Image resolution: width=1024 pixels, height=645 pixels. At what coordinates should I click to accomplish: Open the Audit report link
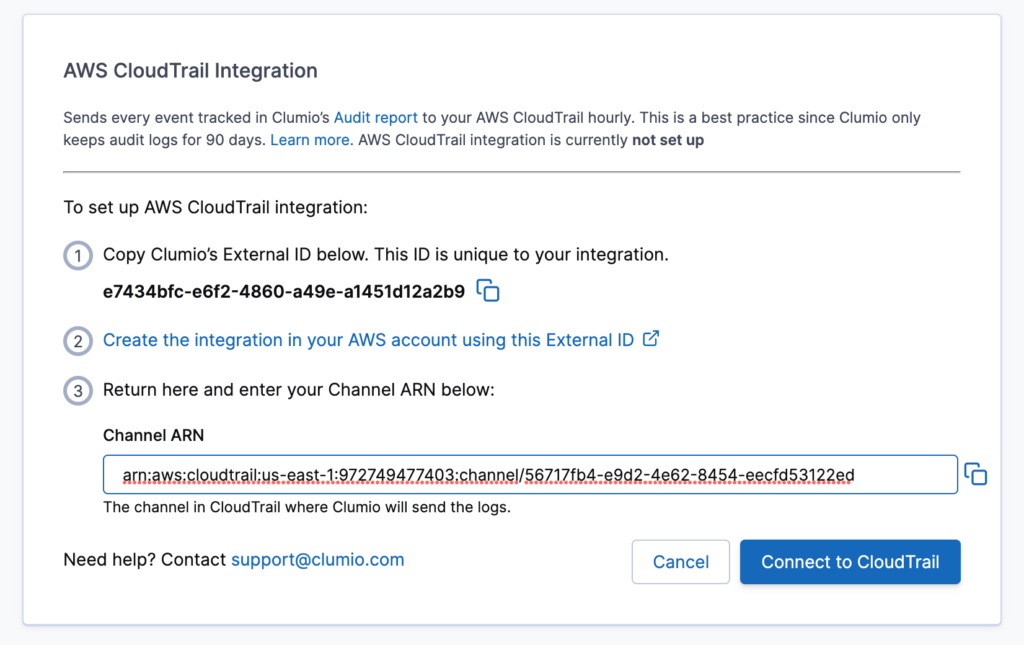[x=376, y=118]
